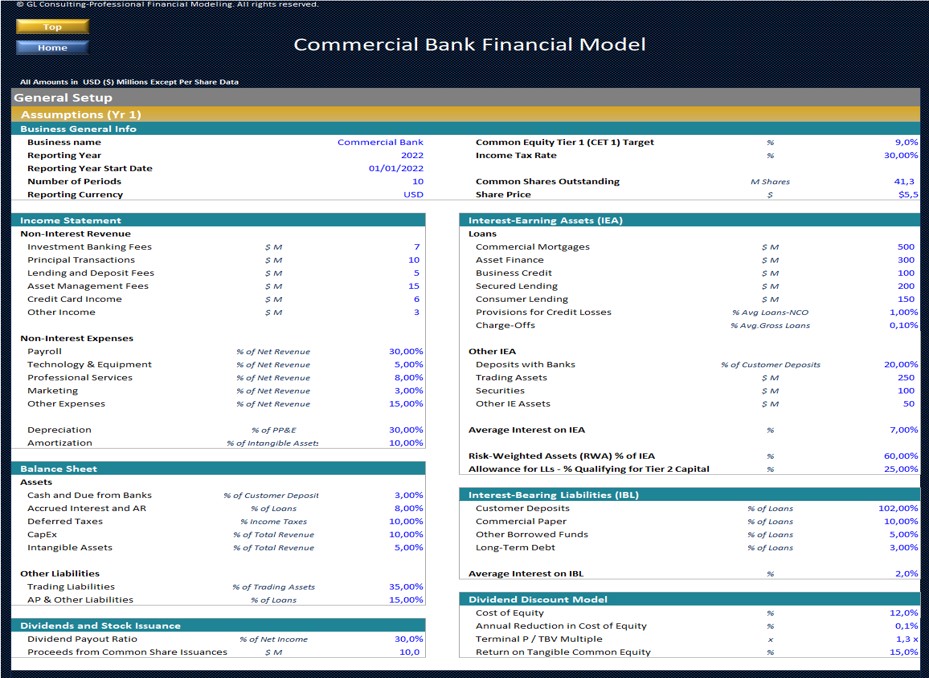
Task: Expand the Assumptions (Yr 1) section header
Action: (x=465, y=114)
